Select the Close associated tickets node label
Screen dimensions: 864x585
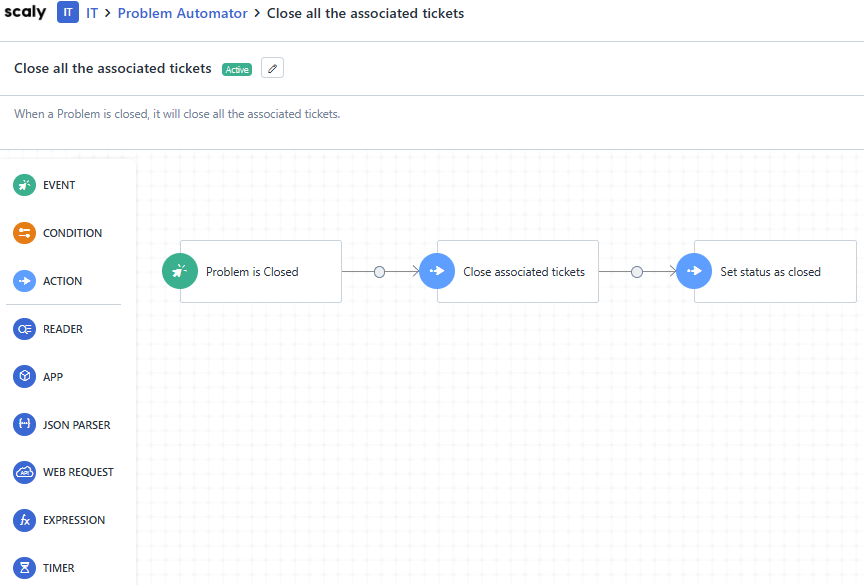click(x=524, y=271)
